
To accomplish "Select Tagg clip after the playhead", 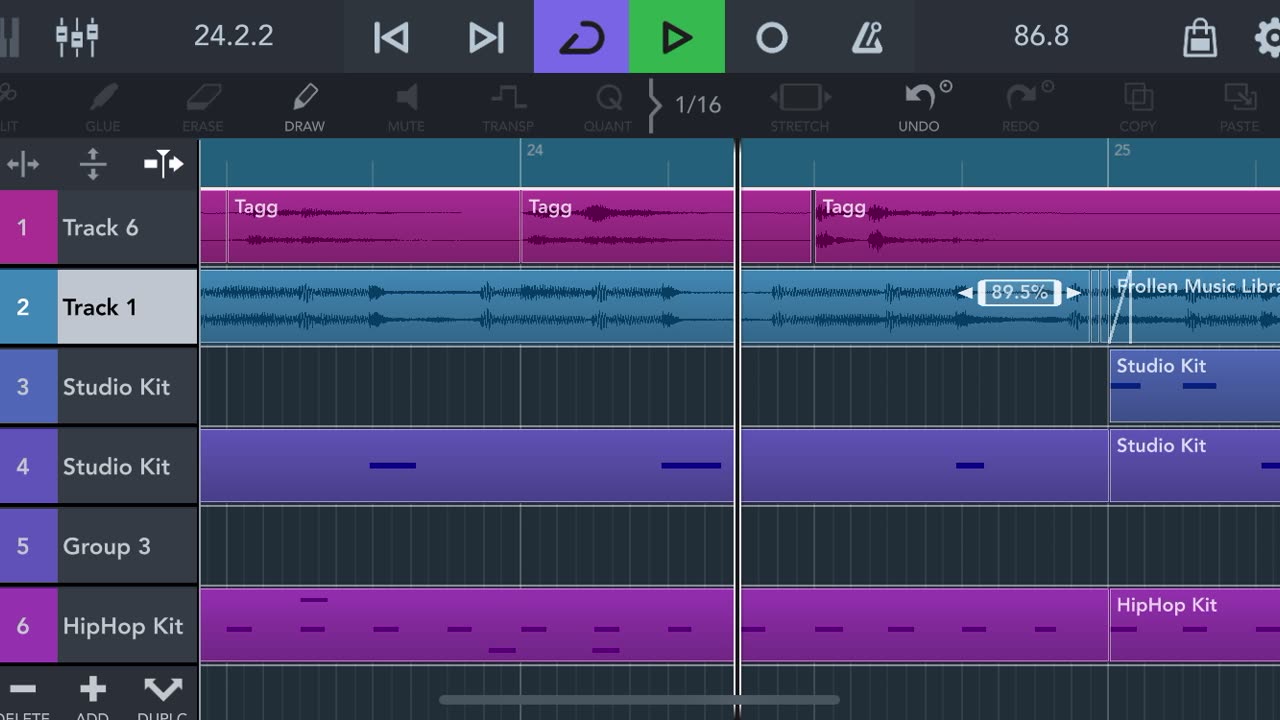I will [1046, 227].
